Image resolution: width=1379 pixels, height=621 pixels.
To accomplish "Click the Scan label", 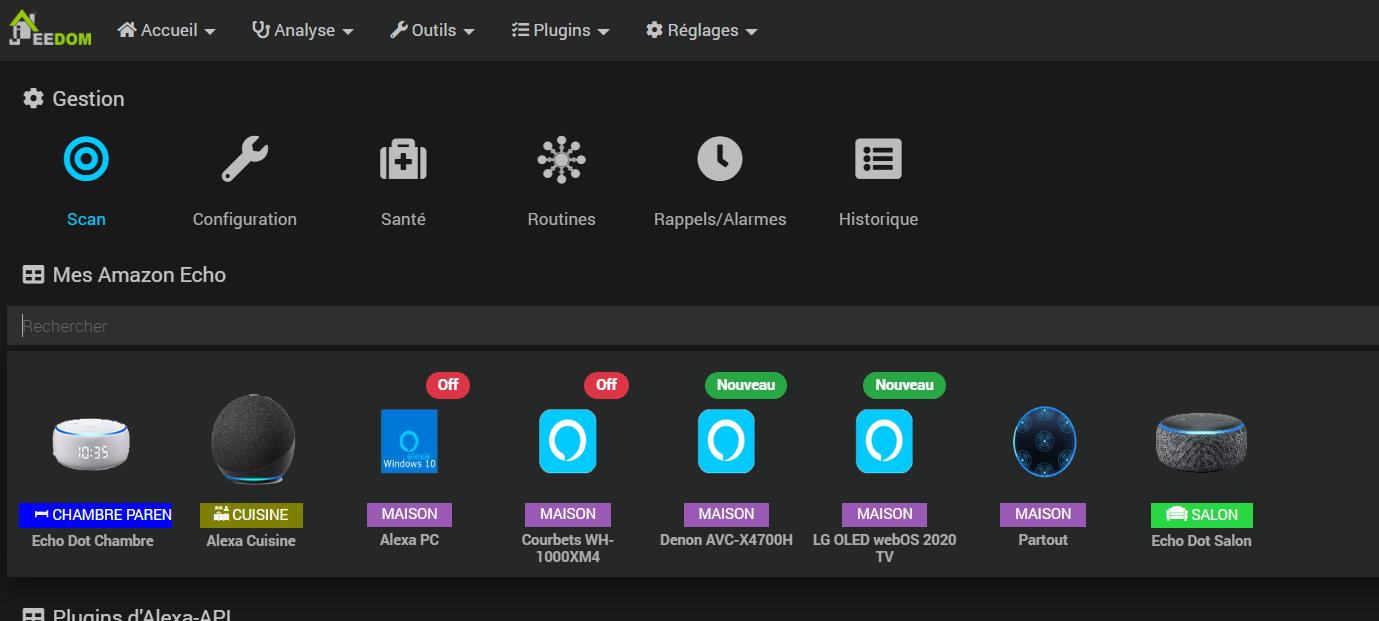I will coord(86,219).
